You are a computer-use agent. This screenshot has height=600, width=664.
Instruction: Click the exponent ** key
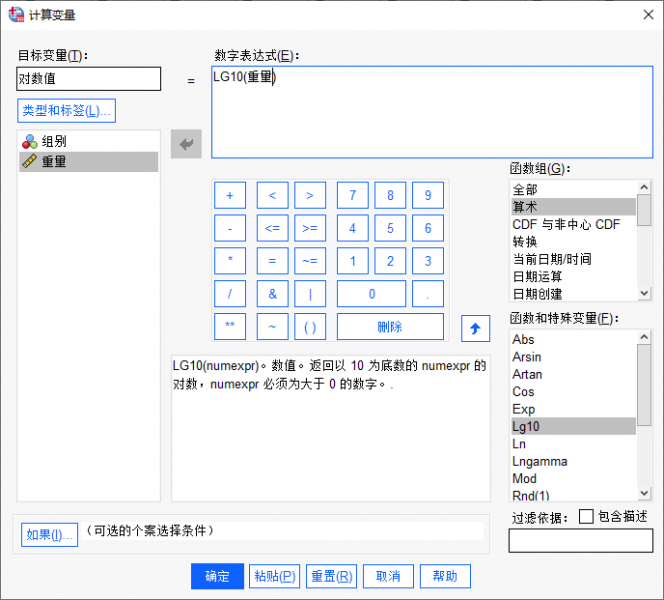pos(230,326)
